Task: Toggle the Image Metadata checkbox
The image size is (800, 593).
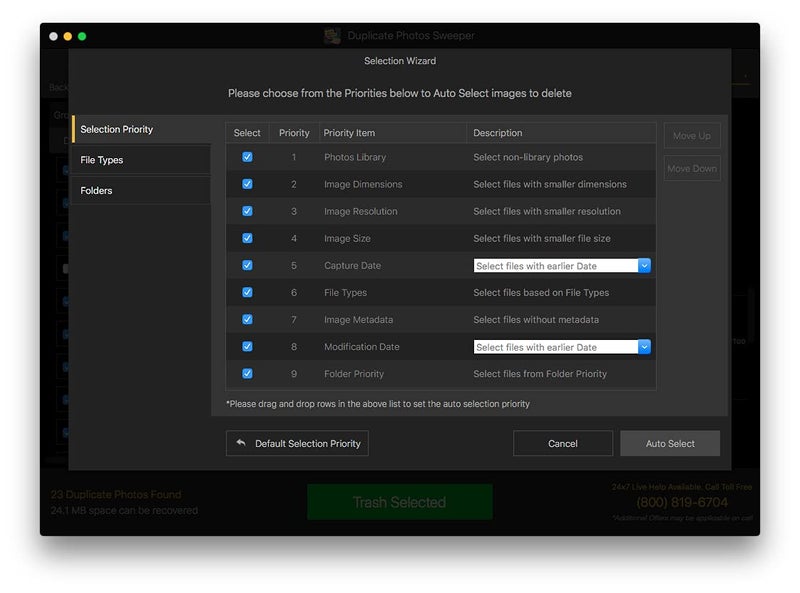Action: [247, 319]
